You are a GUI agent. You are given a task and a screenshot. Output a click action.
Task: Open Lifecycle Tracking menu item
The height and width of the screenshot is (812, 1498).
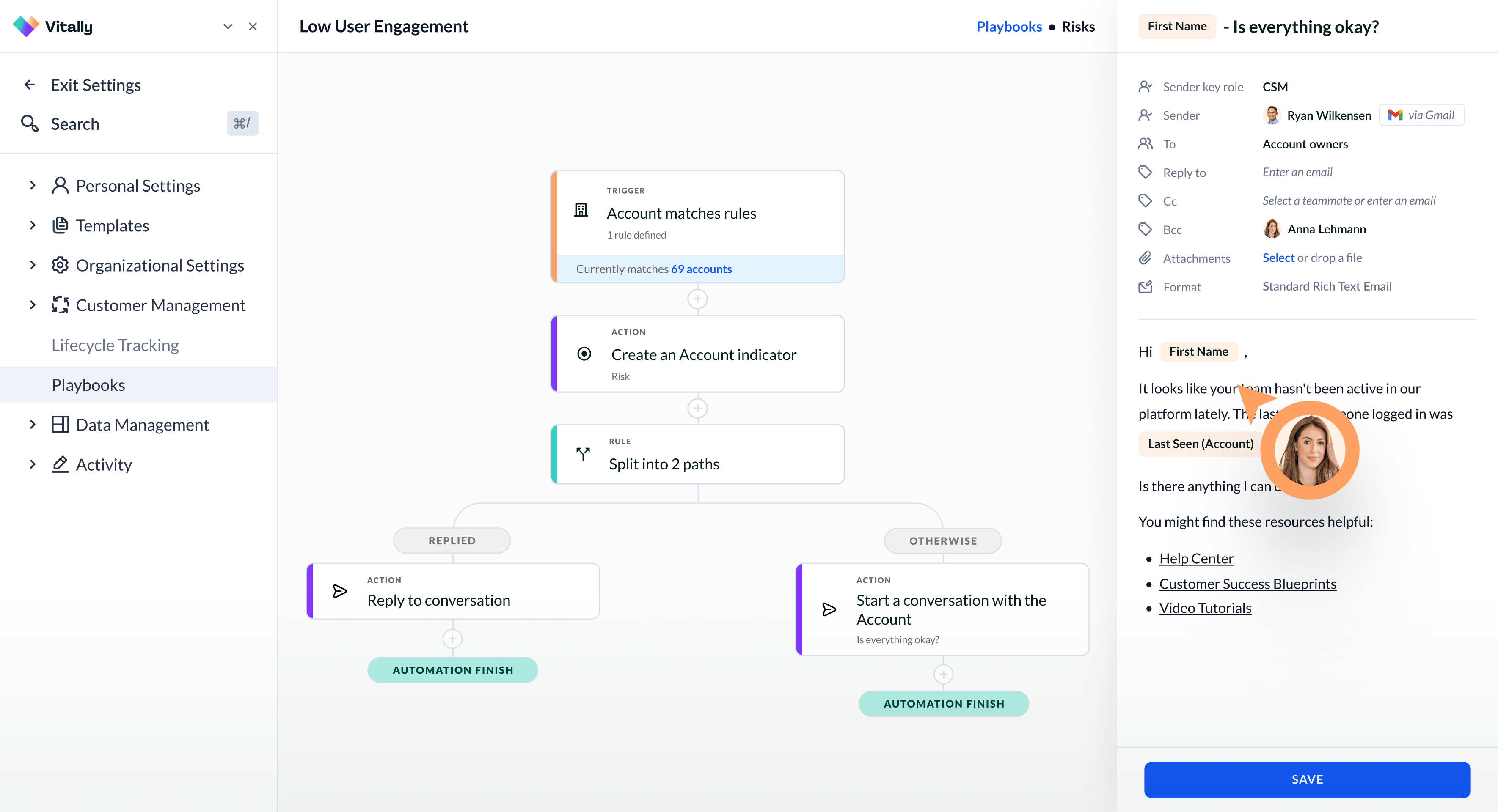pos(115,345)
